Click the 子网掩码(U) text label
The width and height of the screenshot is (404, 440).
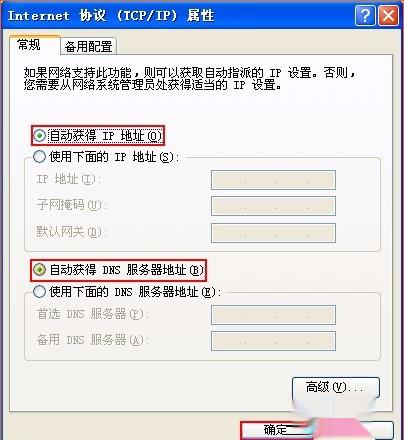pos(70,205)
